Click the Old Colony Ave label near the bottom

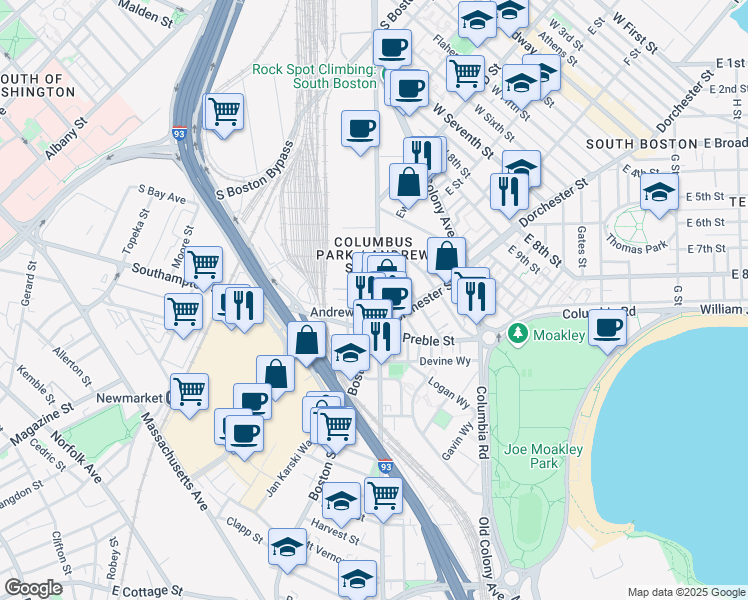489,558
